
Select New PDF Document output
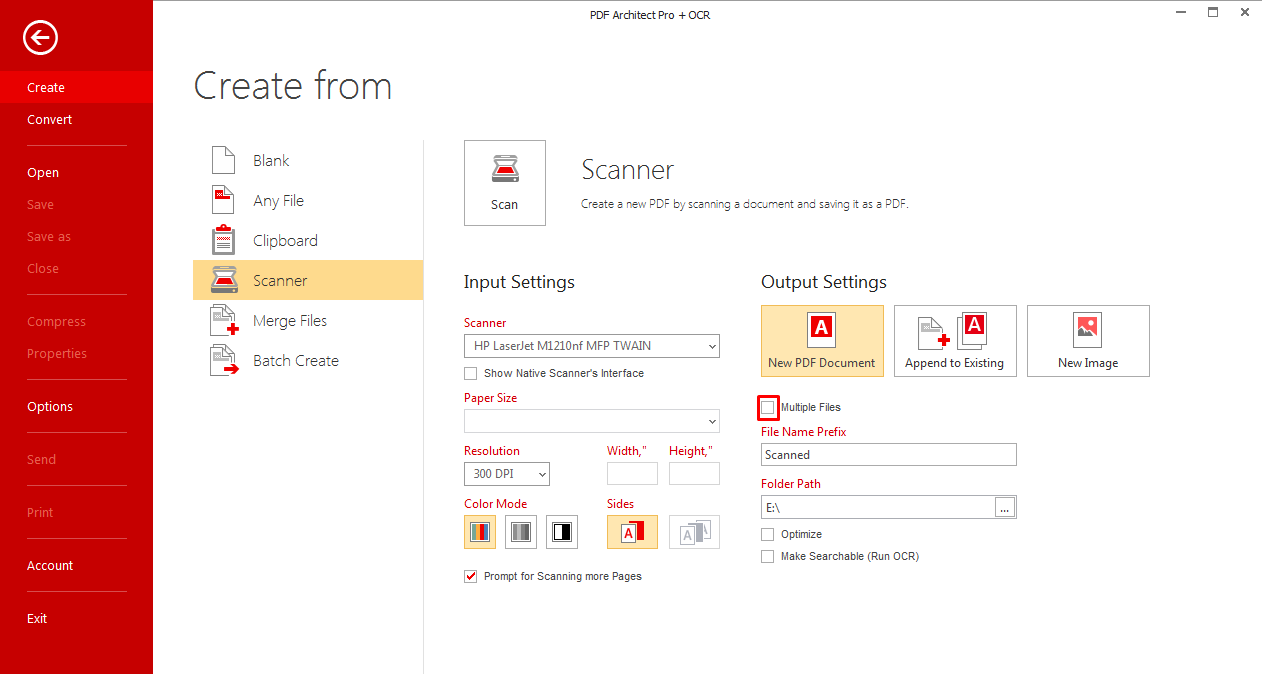tap(822, 341)
